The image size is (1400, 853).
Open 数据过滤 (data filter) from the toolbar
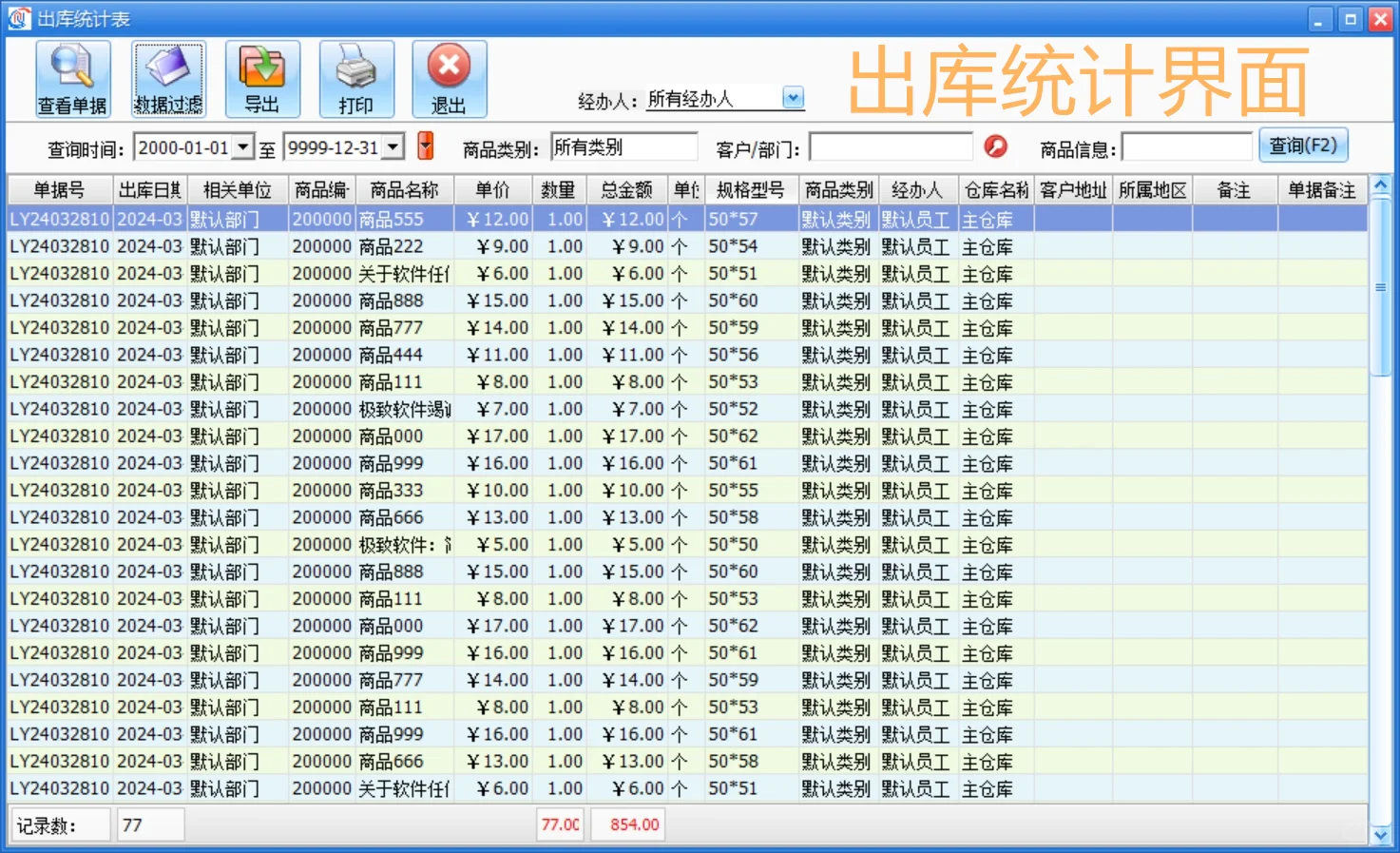(168, 78)
